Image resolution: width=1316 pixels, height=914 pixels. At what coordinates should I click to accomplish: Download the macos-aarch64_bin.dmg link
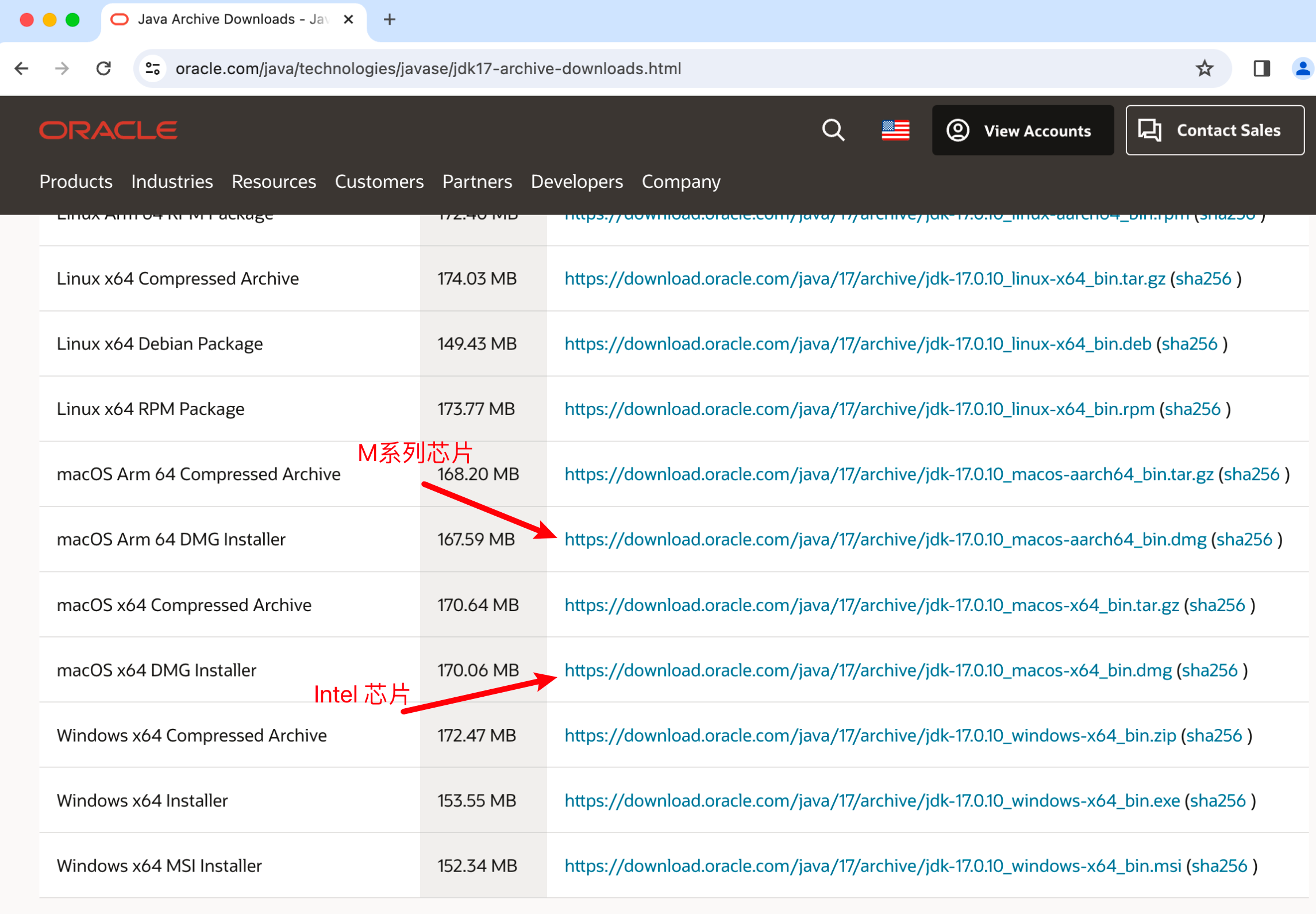click(885, 539)
